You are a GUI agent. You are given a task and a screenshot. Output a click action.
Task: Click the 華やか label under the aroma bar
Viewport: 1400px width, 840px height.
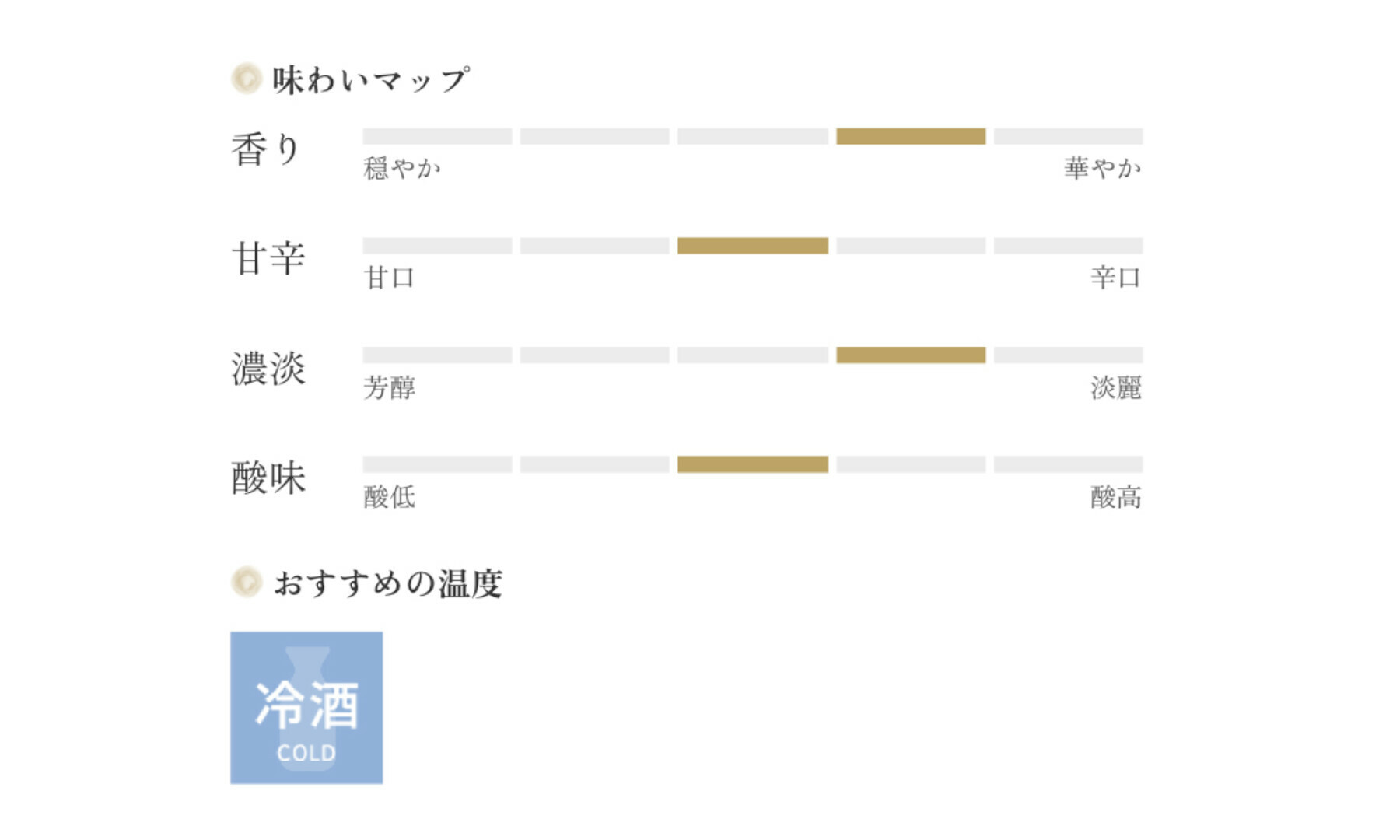tap(1103, 168)
